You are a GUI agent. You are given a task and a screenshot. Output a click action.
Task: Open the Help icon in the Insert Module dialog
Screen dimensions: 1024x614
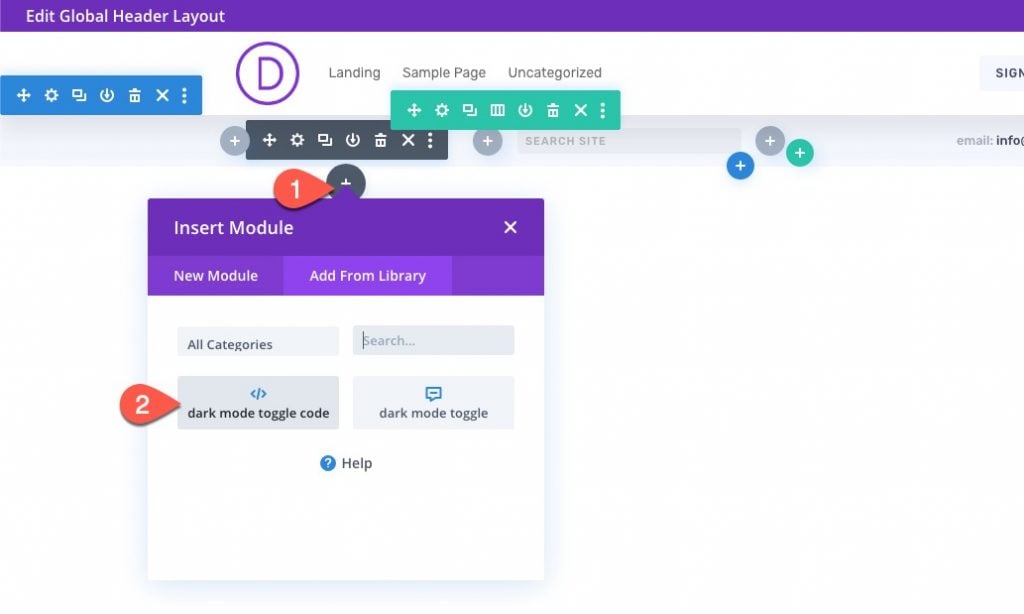tap(330, 462)
